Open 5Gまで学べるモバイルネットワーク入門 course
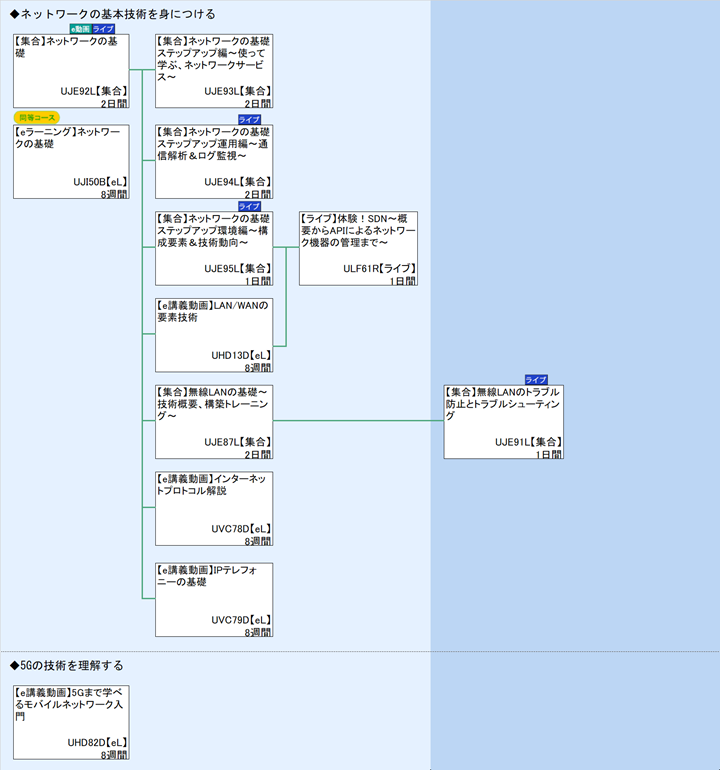This screenshot has width=720, height=770. click(x=71, y=722)
